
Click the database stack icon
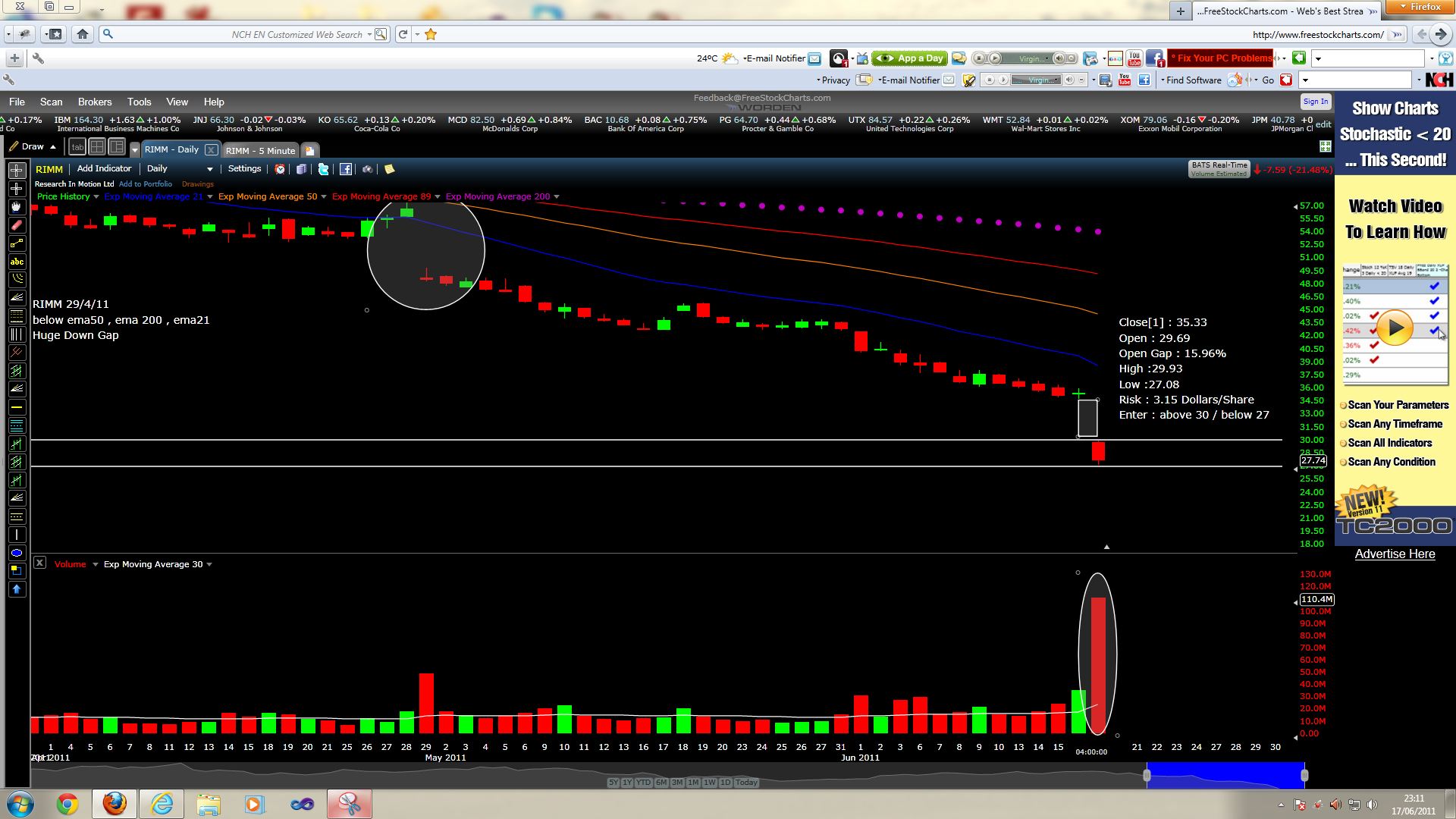(301, 169)
